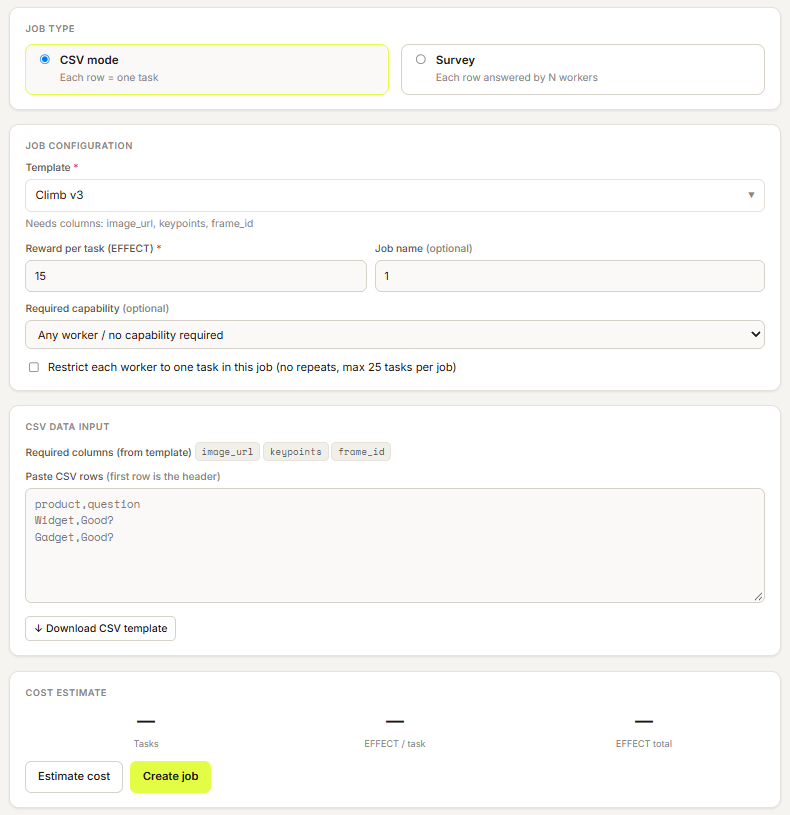
Task: Click the 'EFFECT / task' label
Action: tap(395, 744)
